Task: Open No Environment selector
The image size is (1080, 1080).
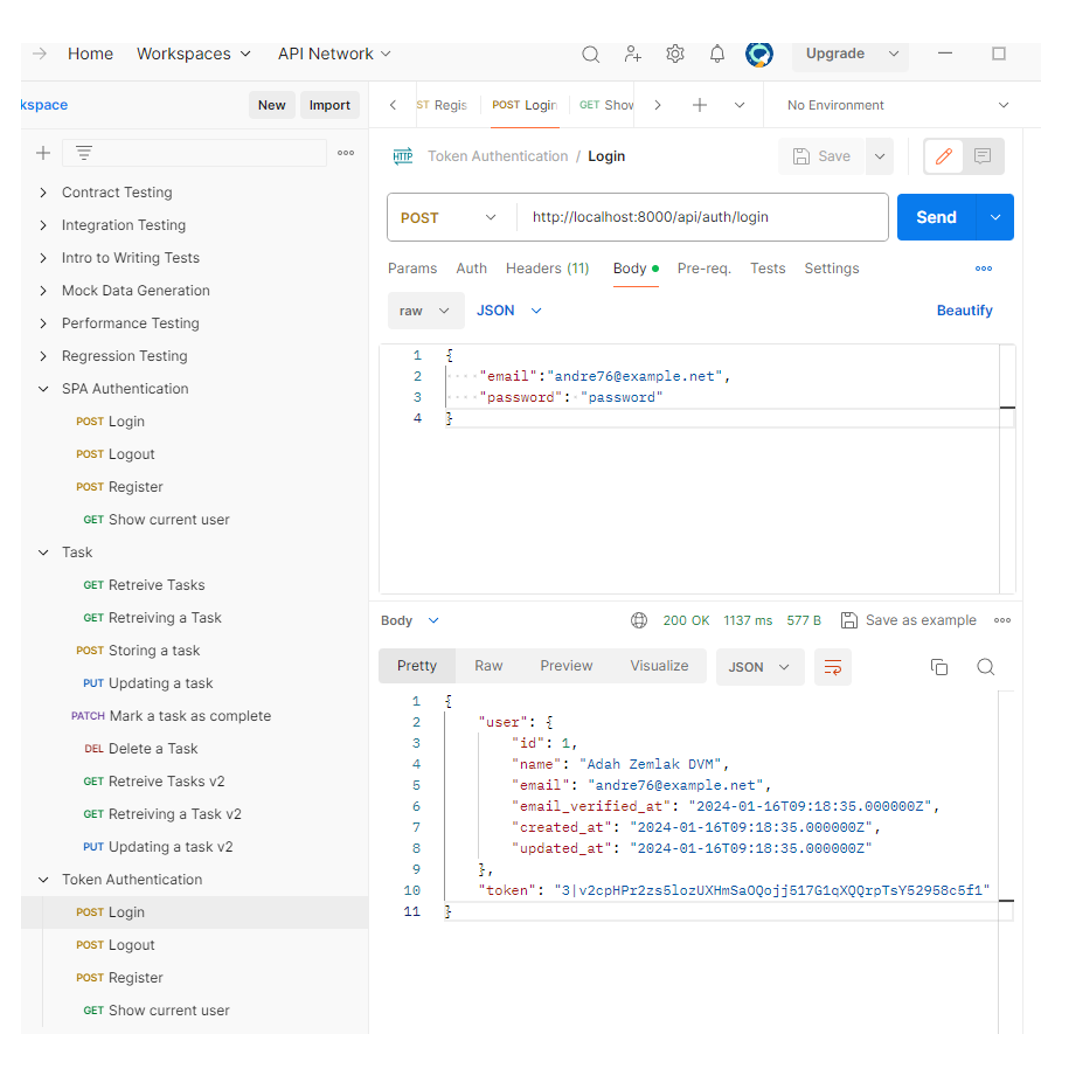Action: pos(897,105)
